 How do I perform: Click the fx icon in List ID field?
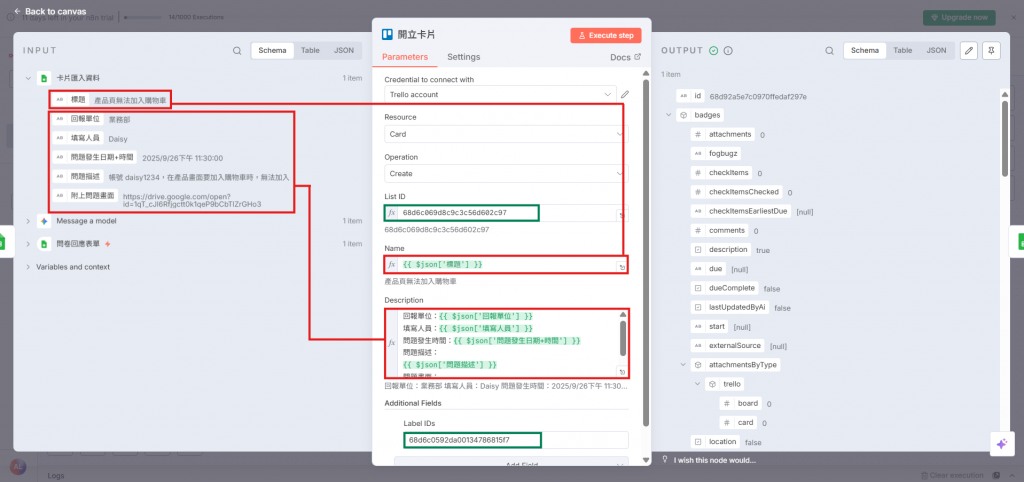[392, 213]
